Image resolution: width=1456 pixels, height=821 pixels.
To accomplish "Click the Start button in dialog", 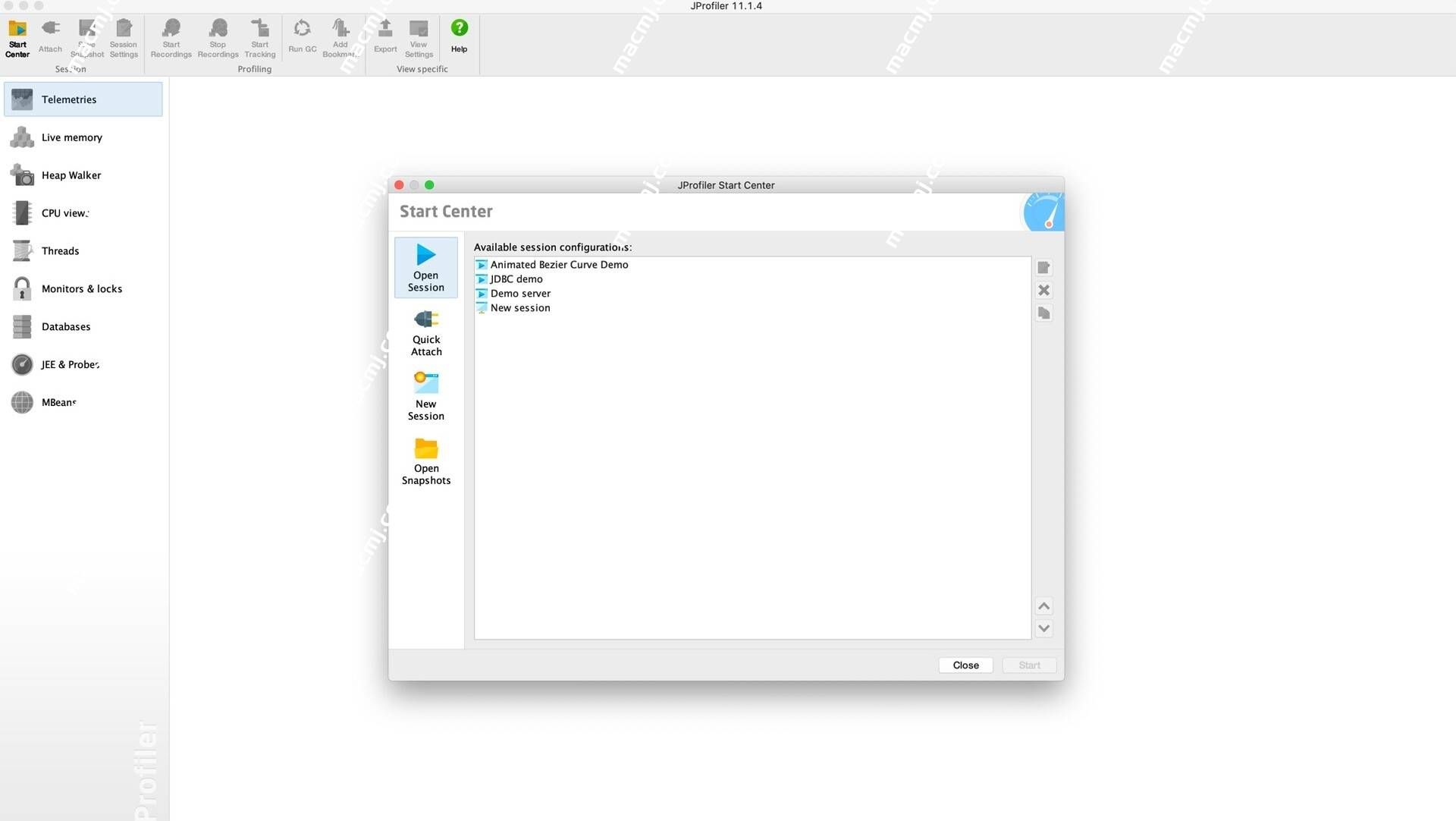I will 1029,664.
